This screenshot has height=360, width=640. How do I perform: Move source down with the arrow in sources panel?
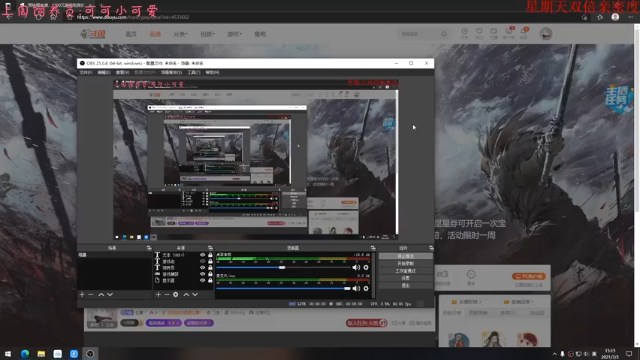click(x=195, y=294)
